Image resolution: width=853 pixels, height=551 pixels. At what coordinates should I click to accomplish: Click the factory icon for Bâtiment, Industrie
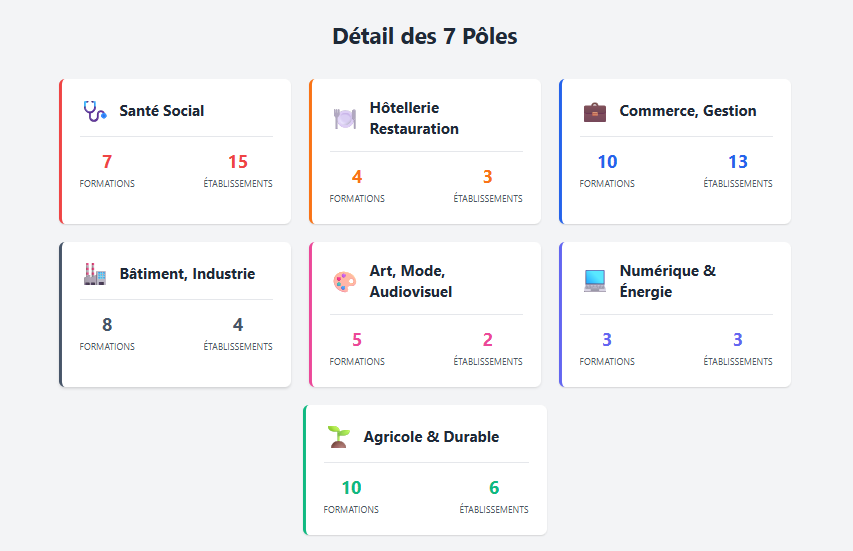tap(94, 274)
